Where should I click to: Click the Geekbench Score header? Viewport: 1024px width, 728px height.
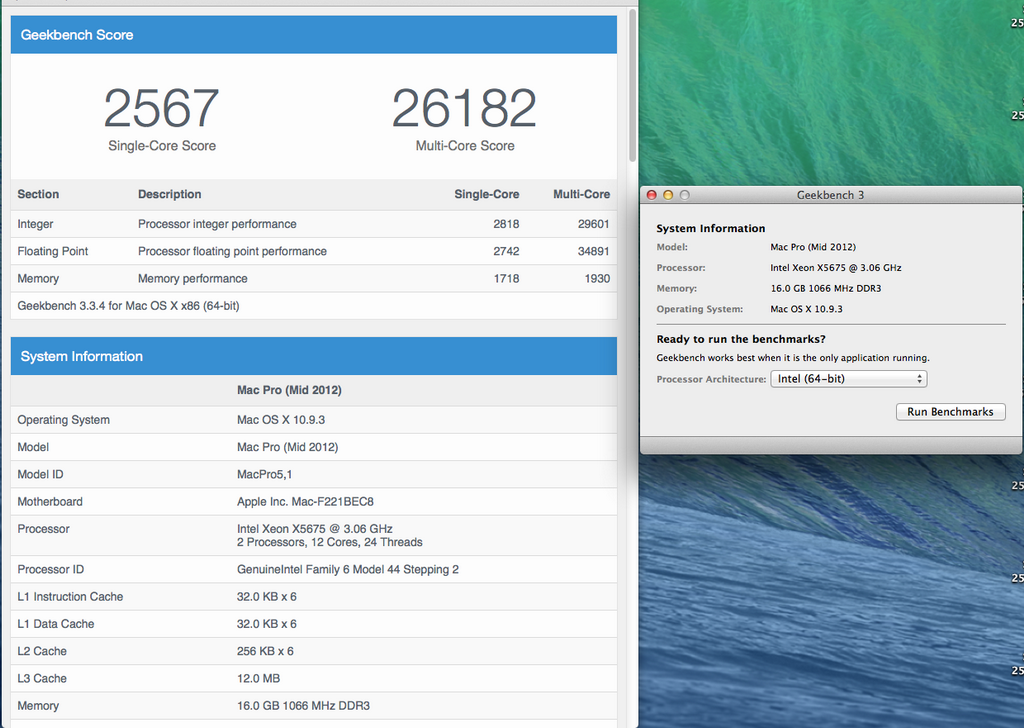[313, 35]
